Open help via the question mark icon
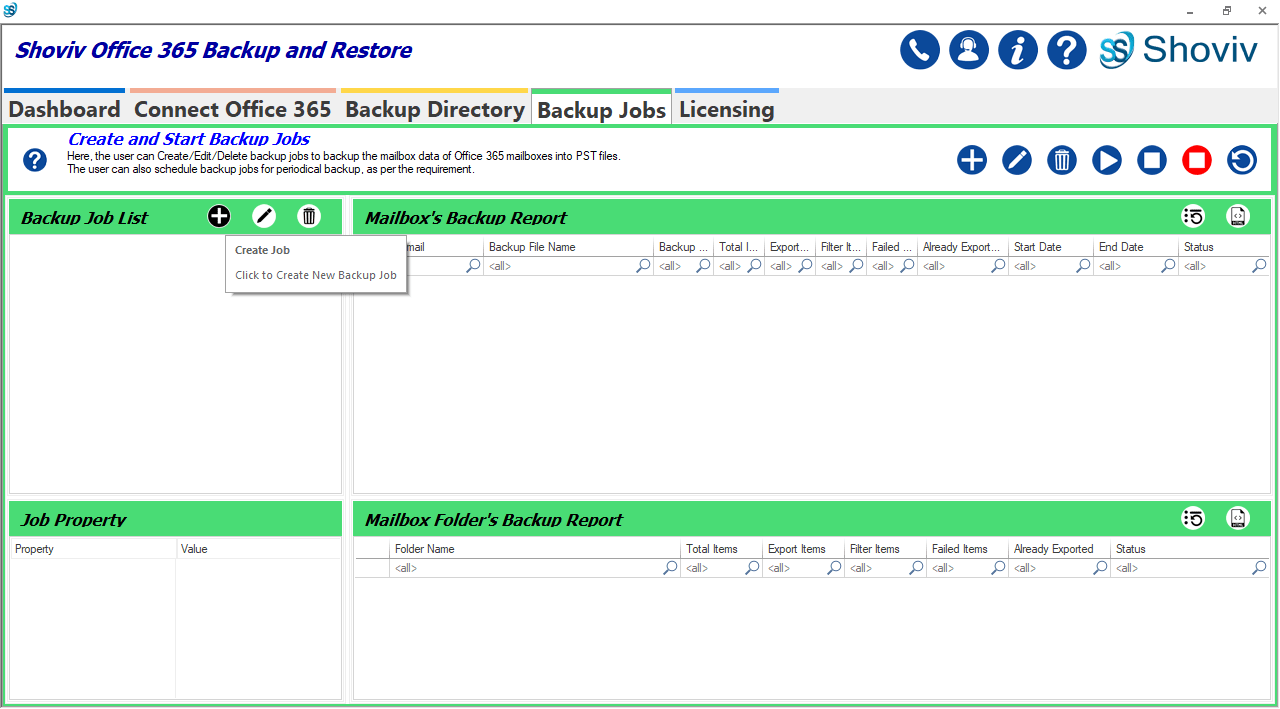The image size is (1280, 709). click(1066, 50)
